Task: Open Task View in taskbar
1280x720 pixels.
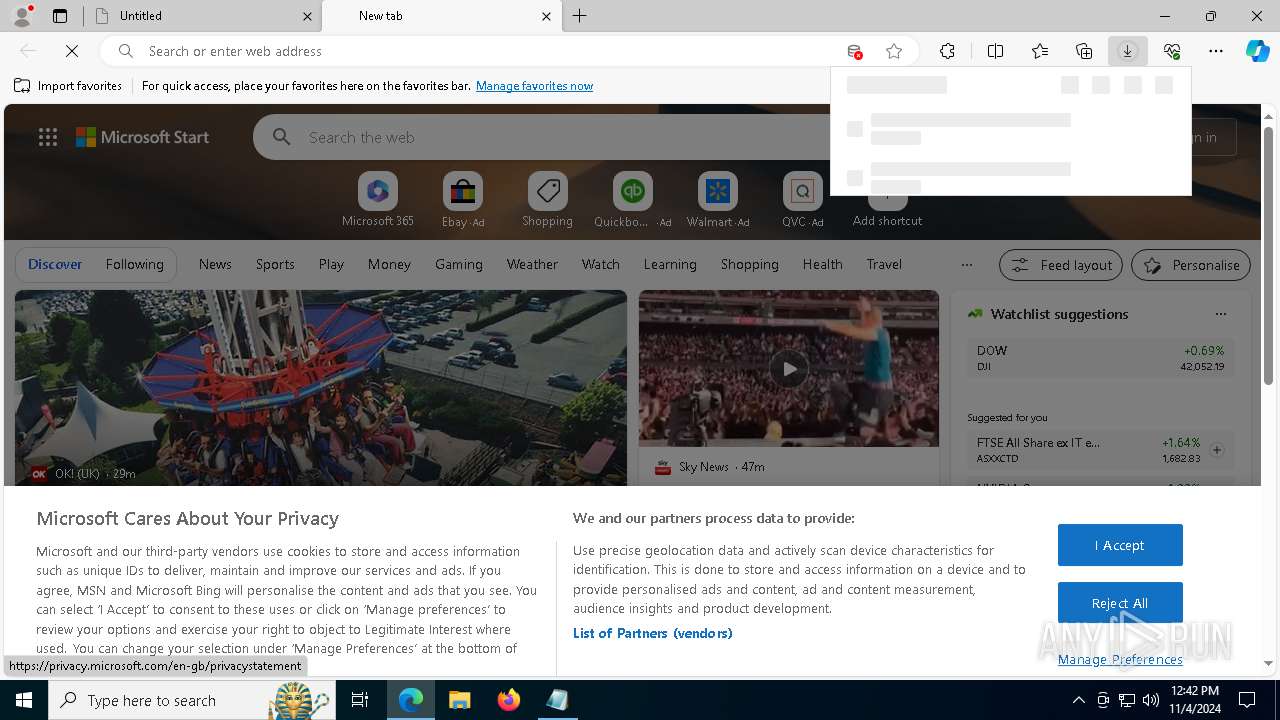Action: (x=360, y=700)
